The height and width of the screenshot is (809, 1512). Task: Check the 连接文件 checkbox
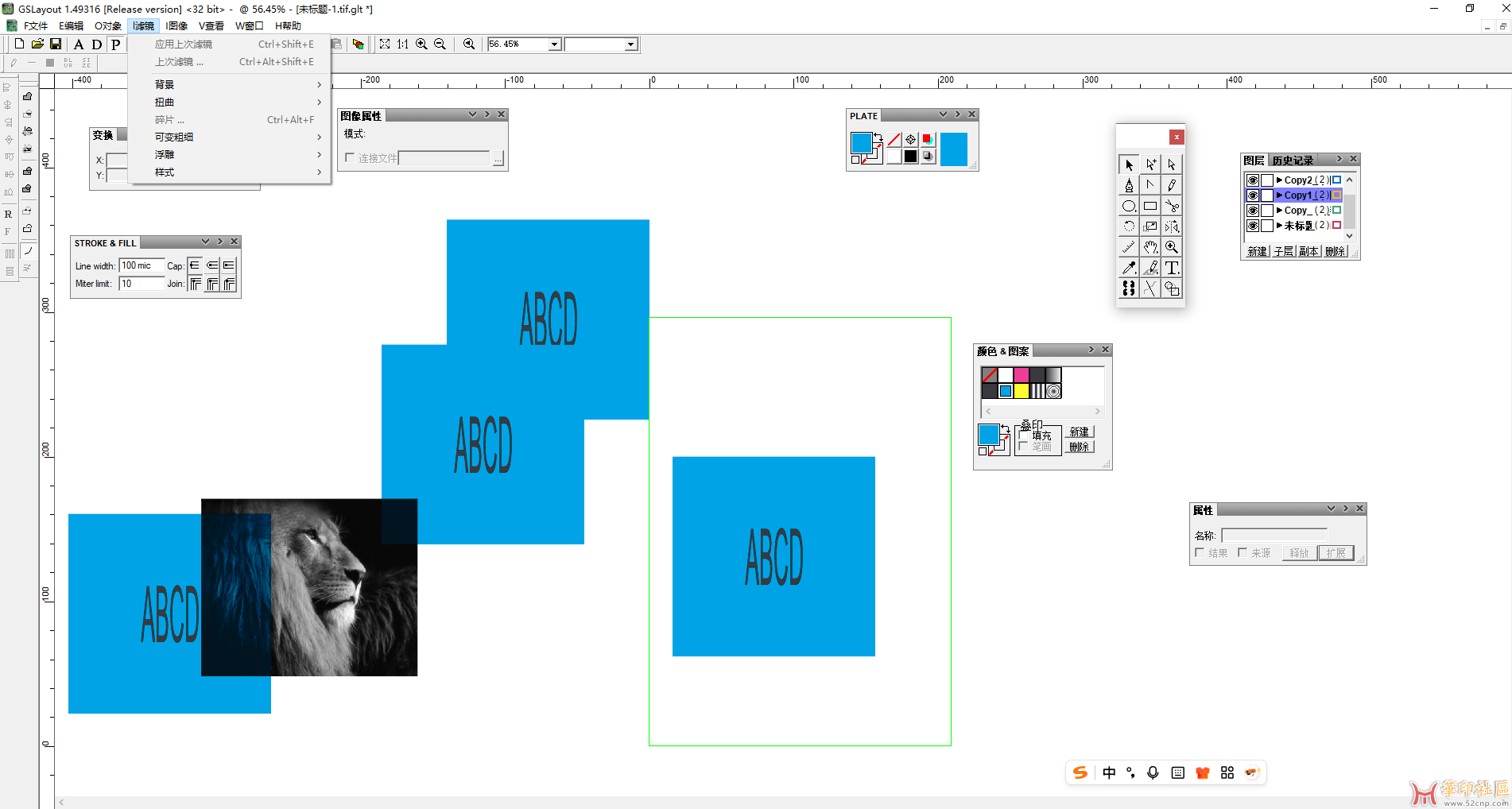(x=350, y=157)
